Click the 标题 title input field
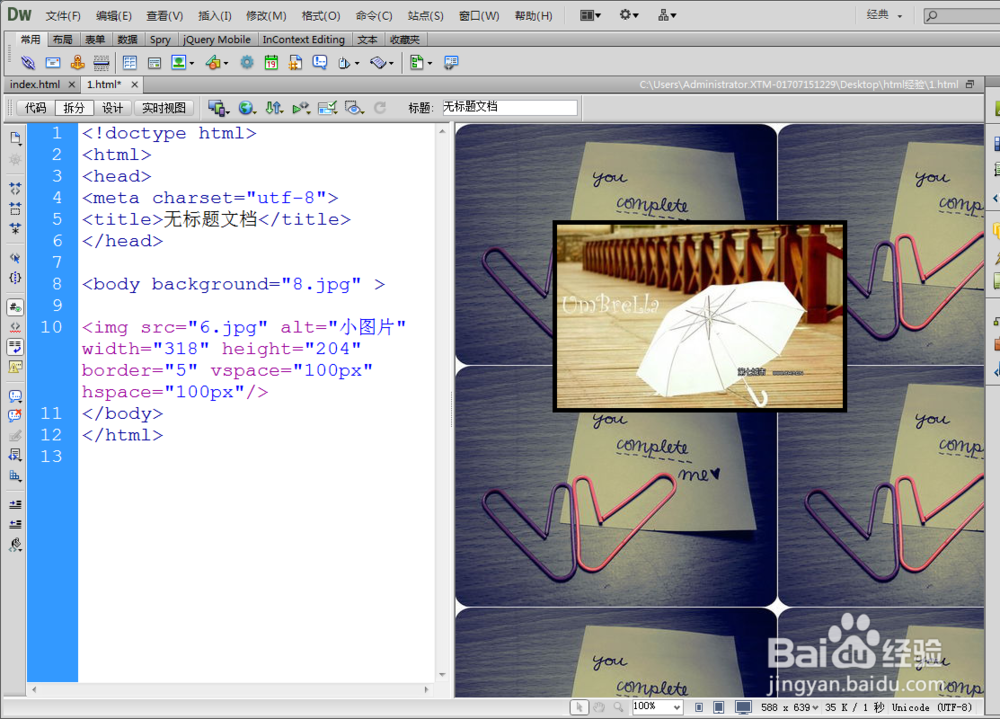Viewport: 1000px width, 719px height. point(510,107)
